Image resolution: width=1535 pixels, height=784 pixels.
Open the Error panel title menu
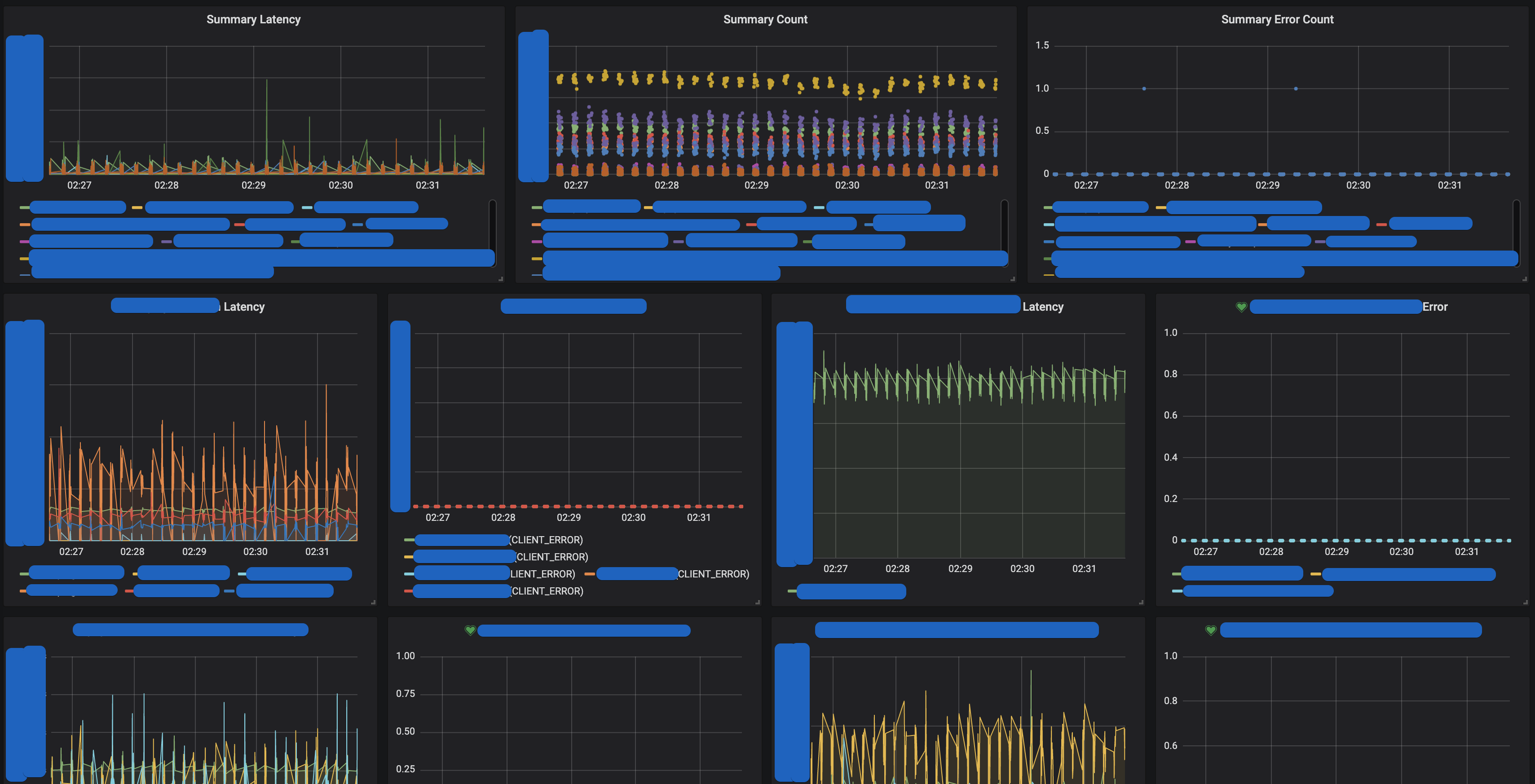pos(1434,307)
